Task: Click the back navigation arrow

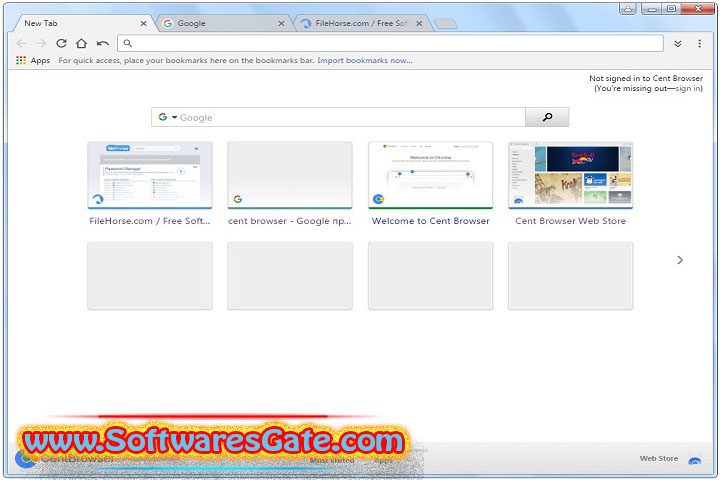Action: point(21,44)
